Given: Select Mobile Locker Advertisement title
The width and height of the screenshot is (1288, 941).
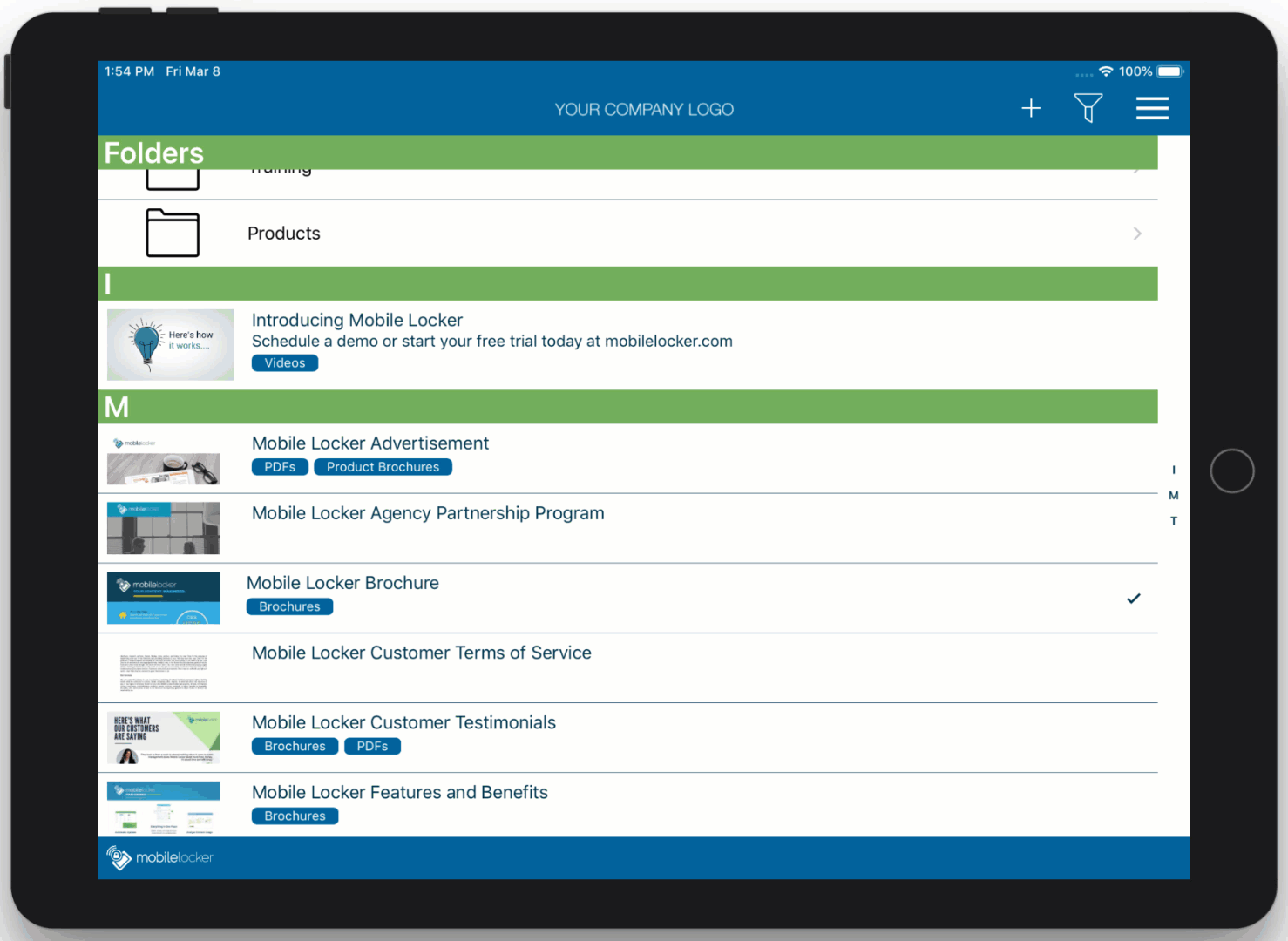Looking at the screenshot, I should [370, 443].
